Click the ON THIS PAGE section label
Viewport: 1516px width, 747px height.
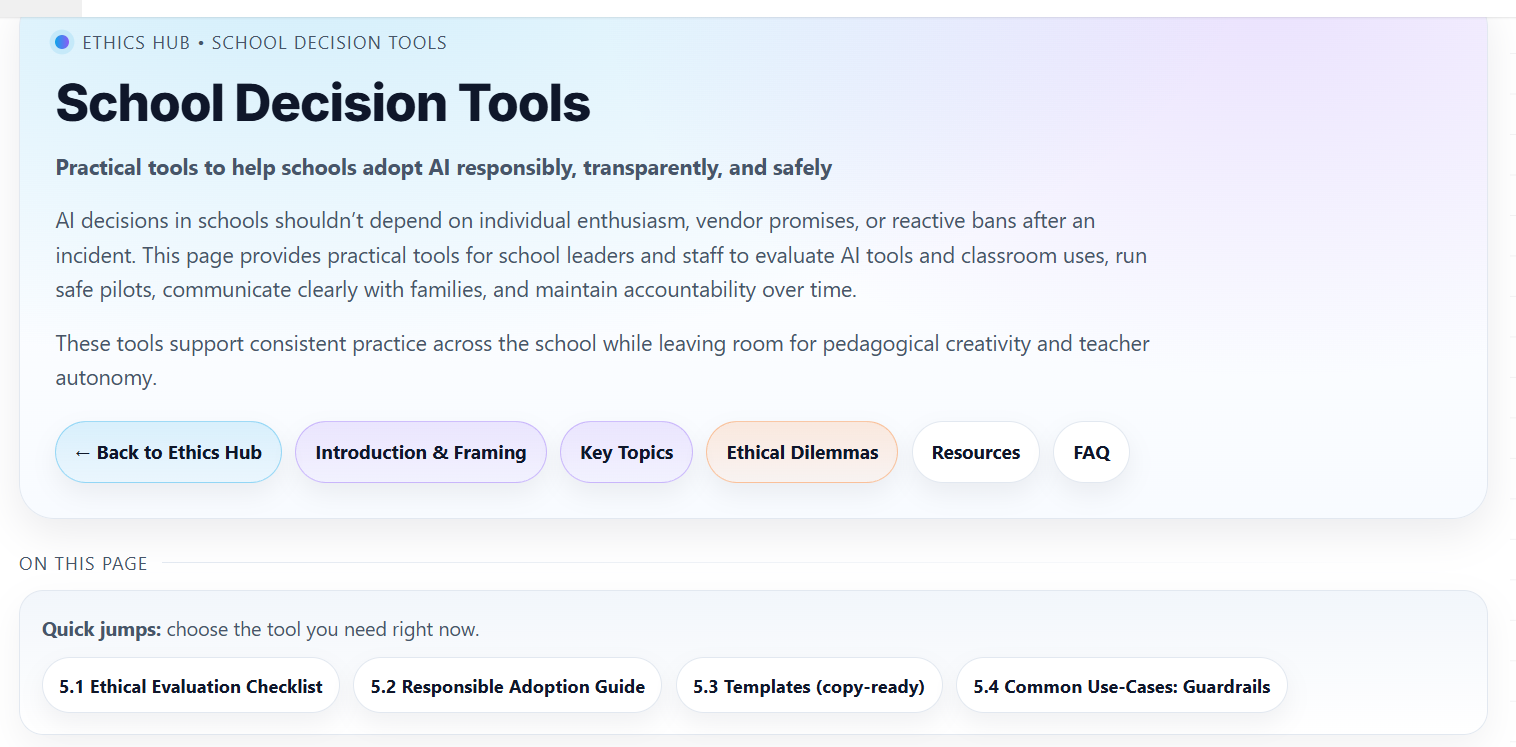coord(83,564)
